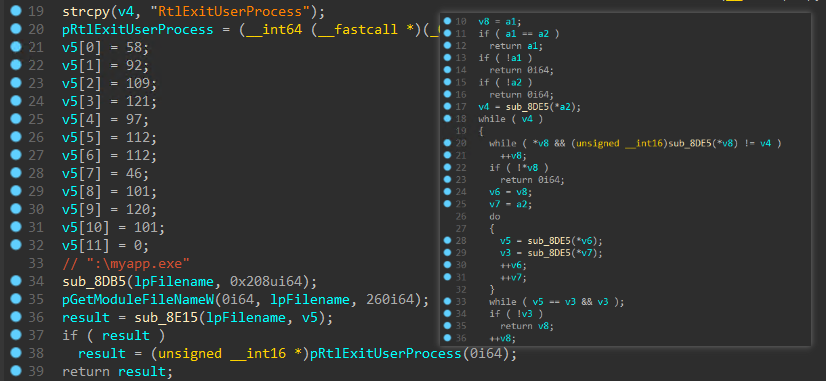
Task: Click line number 33 in the gutter
Action: pyautogui.click(x=37, y=263)
